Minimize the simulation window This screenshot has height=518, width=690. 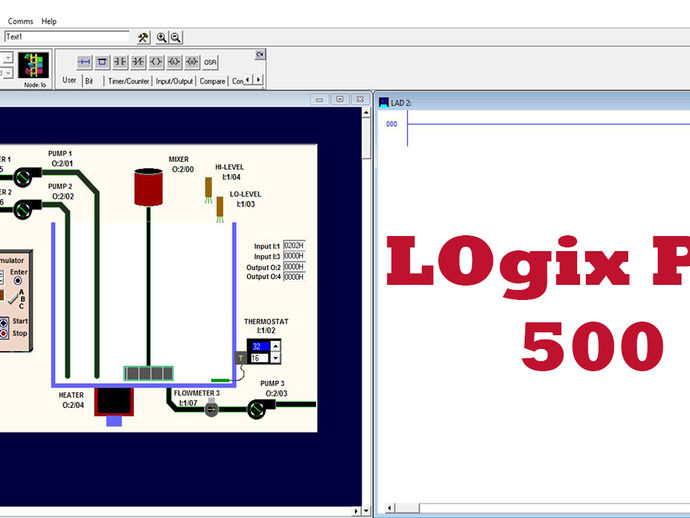coord(319,99)
